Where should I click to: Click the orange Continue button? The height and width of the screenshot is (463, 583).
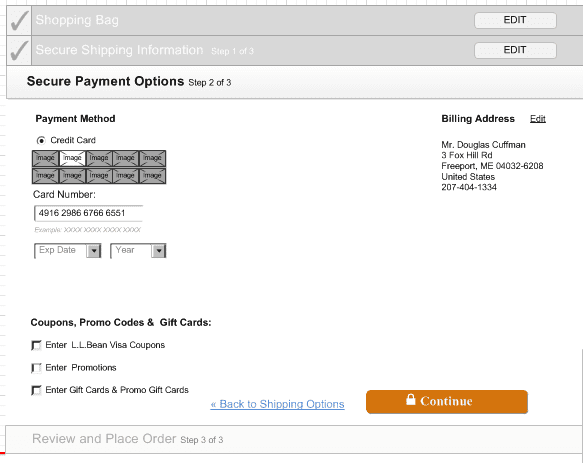pos(447,402)
